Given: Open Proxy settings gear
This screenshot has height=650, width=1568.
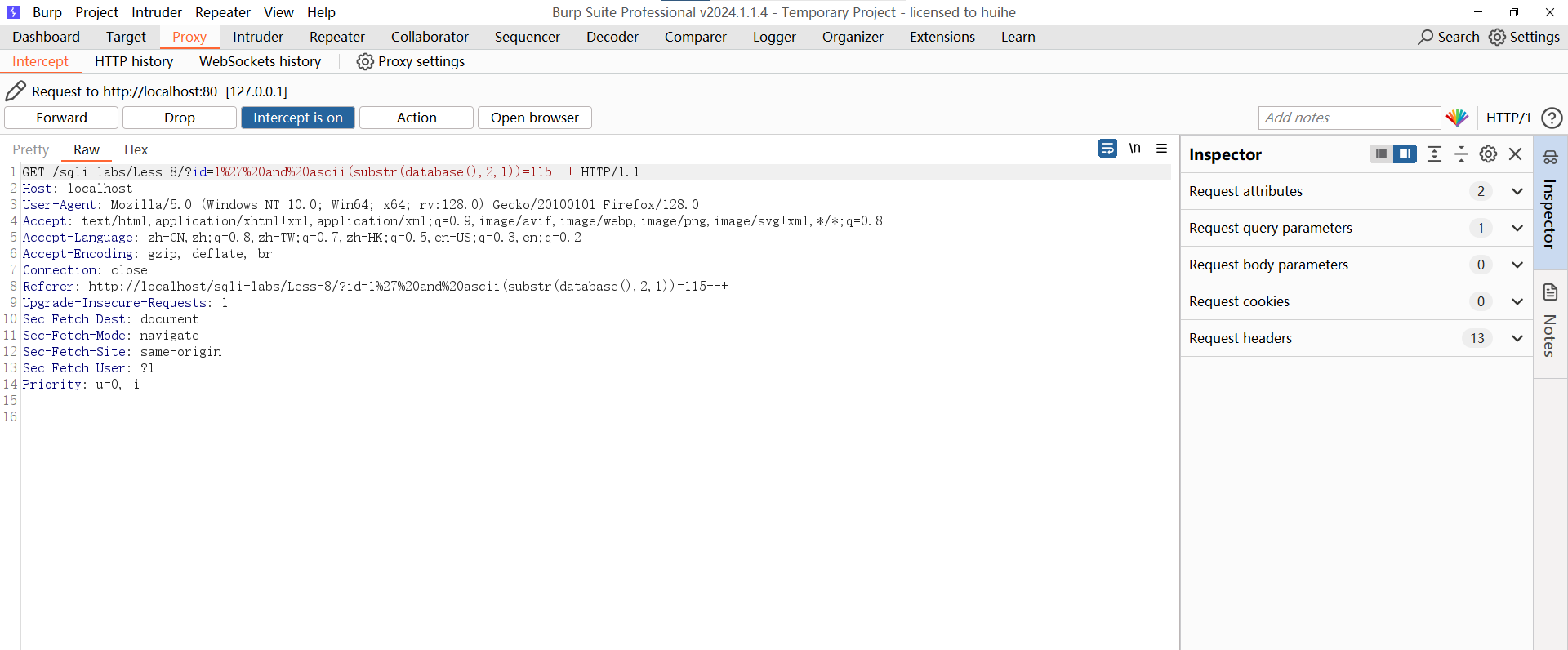Looking at the screenshot, I should 365,61.
